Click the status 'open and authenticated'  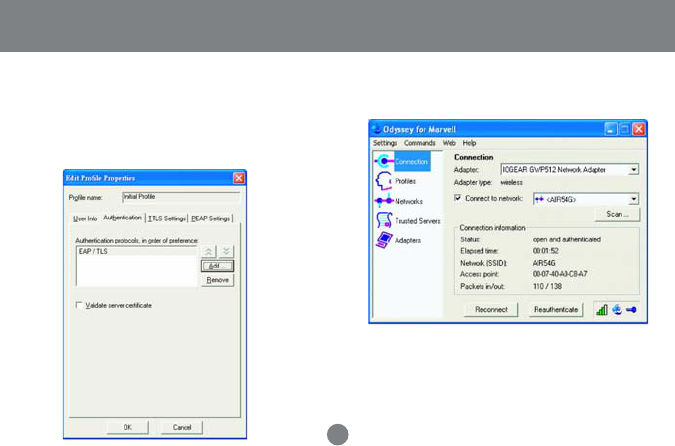click(x=567, y=239)
